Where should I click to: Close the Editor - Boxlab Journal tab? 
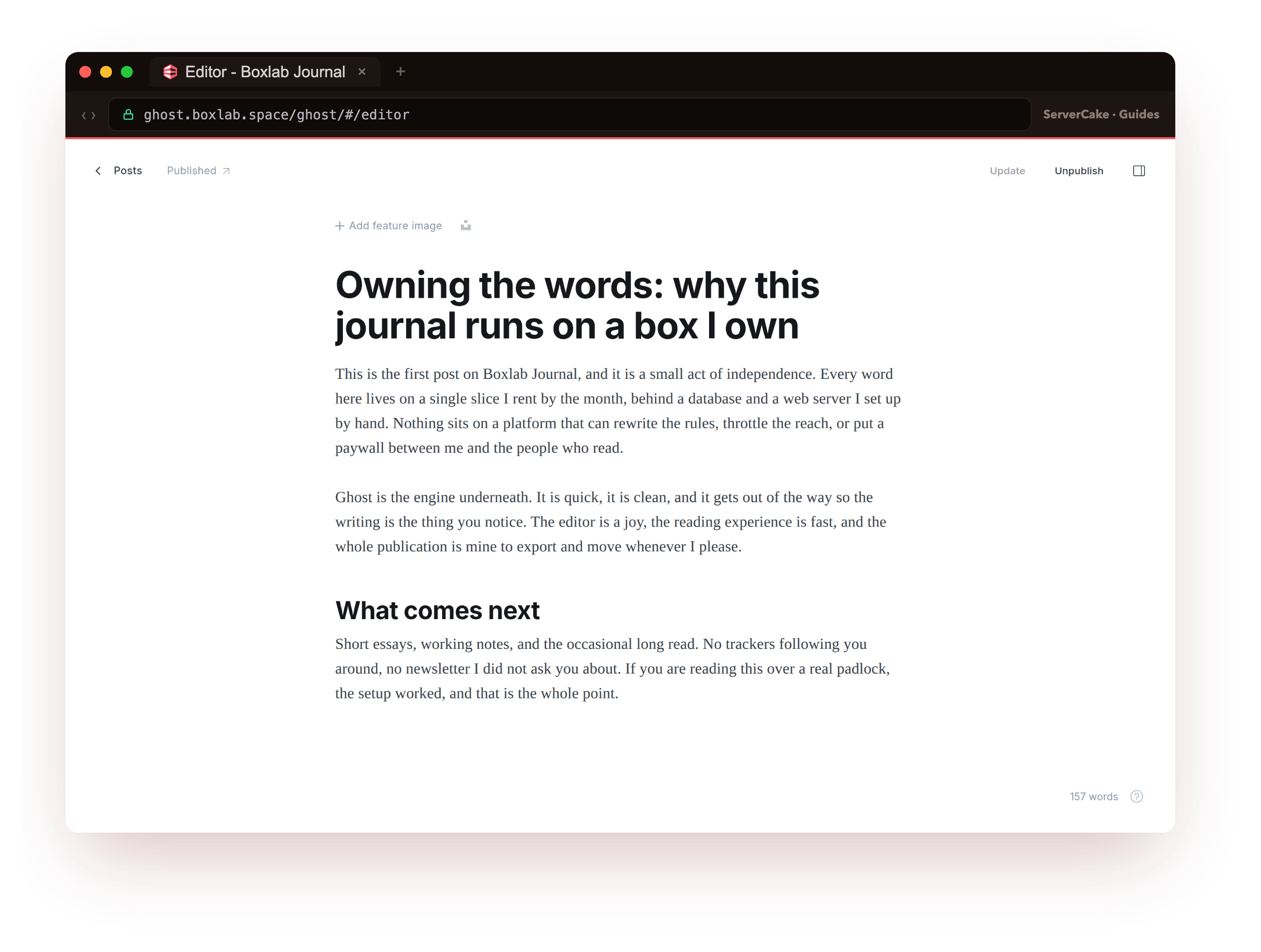click(x=362, y=72)
